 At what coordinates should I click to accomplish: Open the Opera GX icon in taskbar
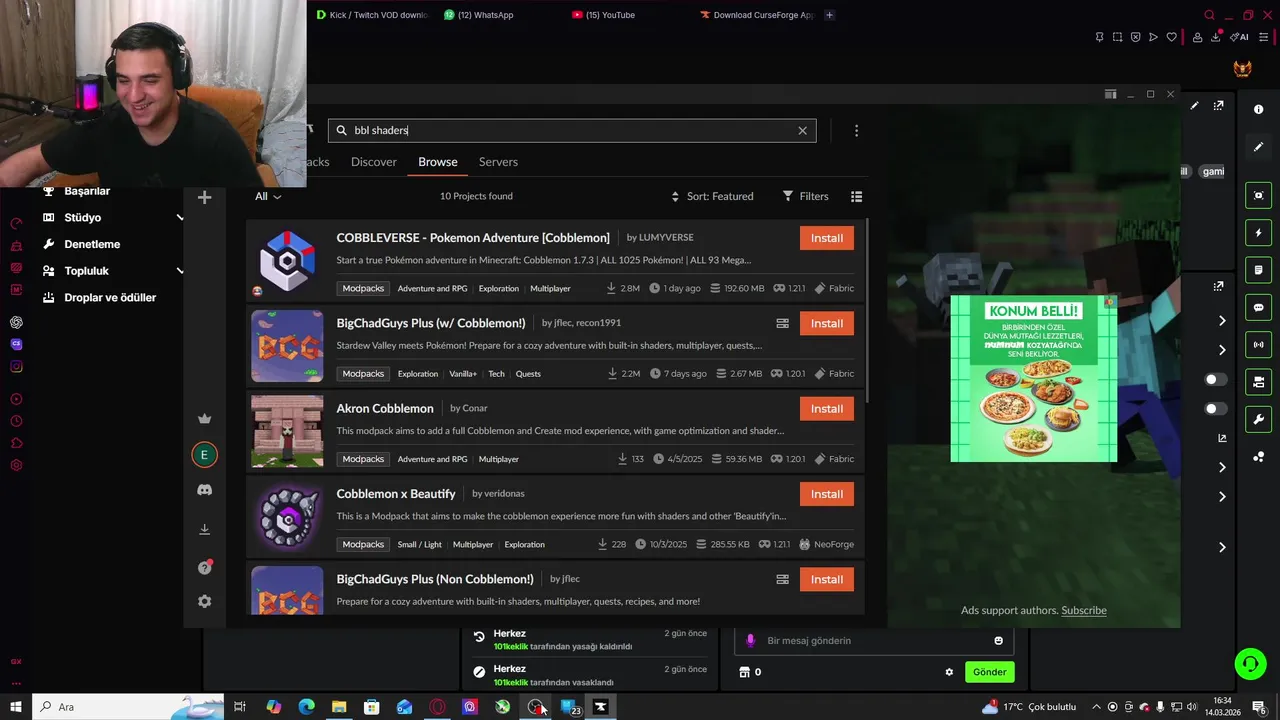(x=437, y=707)
